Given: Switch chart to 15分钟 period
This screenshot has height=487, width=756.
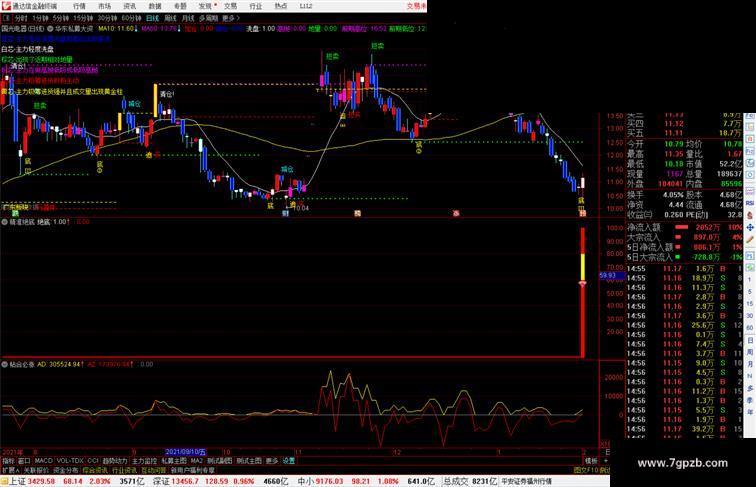Looking at the screenshot, I should [x=82, y=18].
